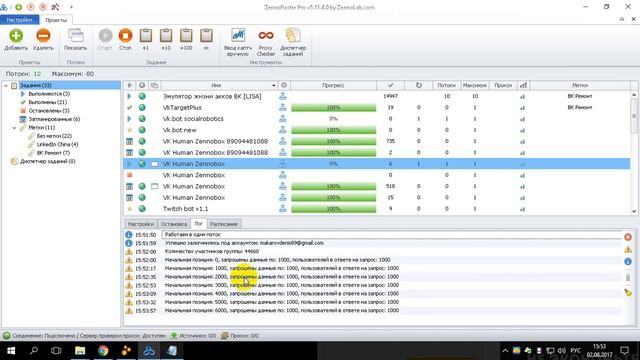The width and height of the screenshot is (640, 360).
Task: Click the Vk.bot new progress bar
Action: [x=333, y=130]
